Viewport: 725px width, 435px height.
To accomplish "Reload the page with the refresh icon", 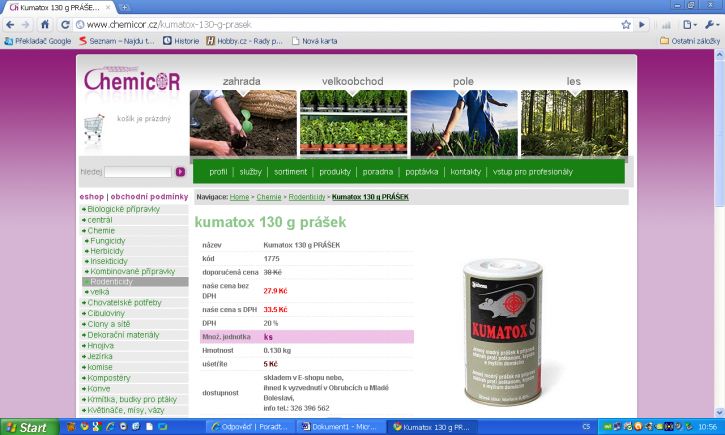I will pyautogui.click(x=65, y=25).
